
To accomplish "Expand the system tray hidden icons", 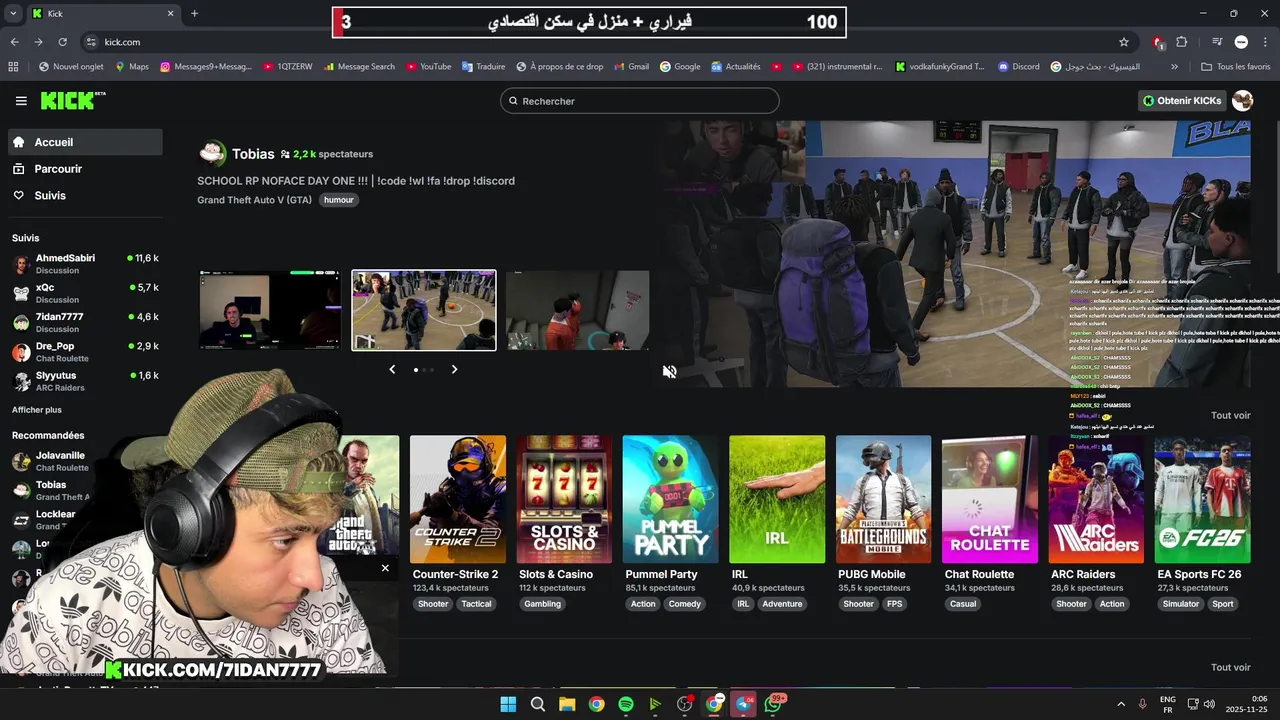I will tap(1121, 704).
